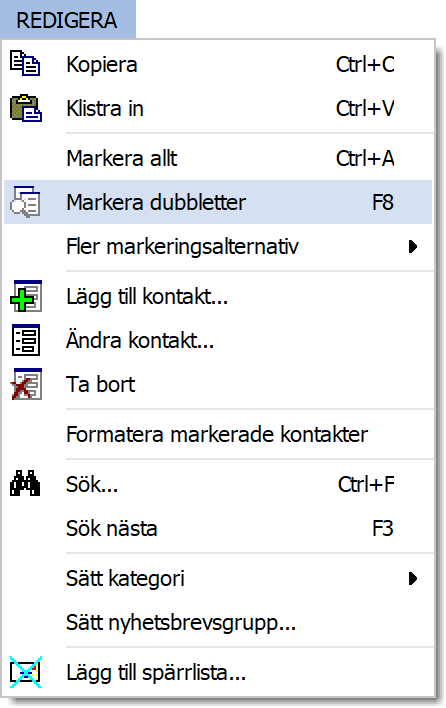Choose Formatera markerade kontakter
The width and height of the screenshot is (446, 708).
[218, 434]
